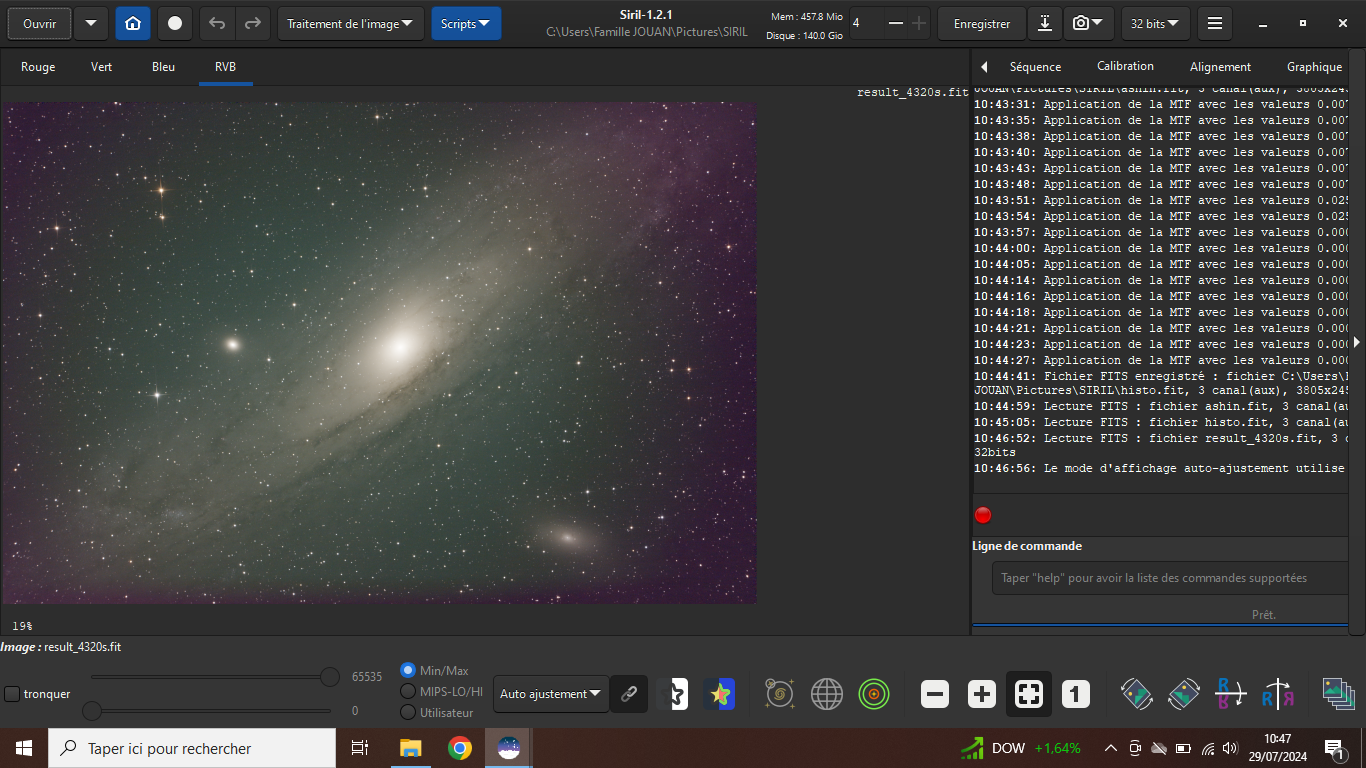The height and width of the screenshot is (768, 1366).
Task: Open the Calibration tab
Action: coord(1126,67)
